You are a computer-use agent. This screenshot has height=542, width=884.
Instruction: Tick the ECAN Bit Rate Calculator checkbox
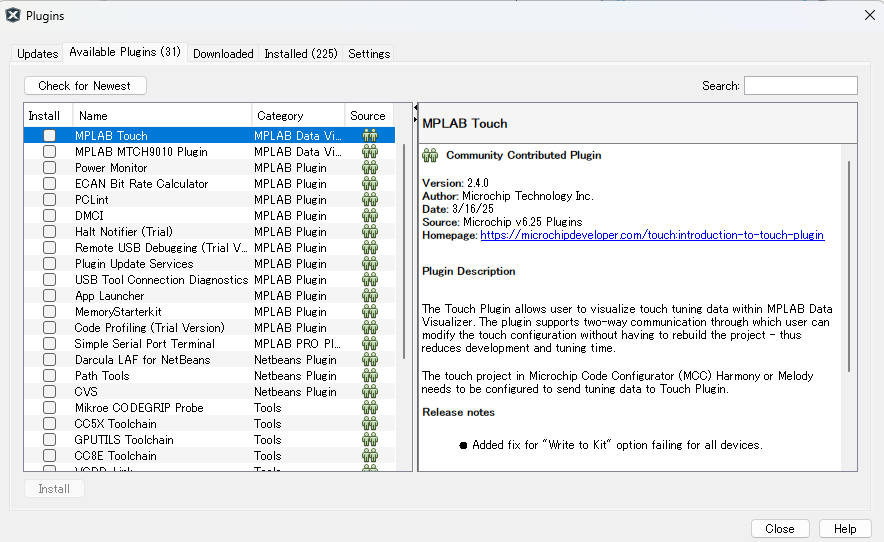pos(49,184)
